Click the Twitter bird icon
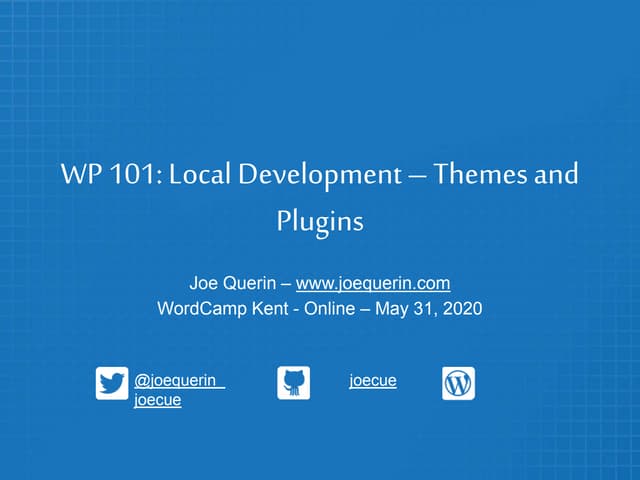This screenshot has height=480, width=640. (x=112, y=383)
